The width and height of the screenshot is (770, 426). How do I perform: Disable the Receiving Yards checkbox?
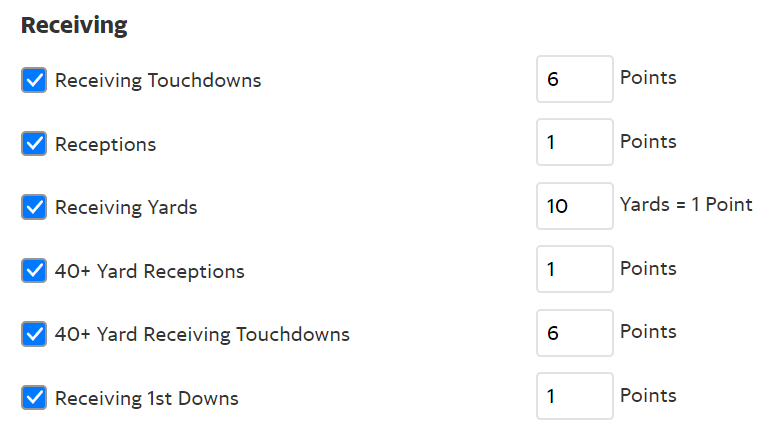tap(34, 207)
